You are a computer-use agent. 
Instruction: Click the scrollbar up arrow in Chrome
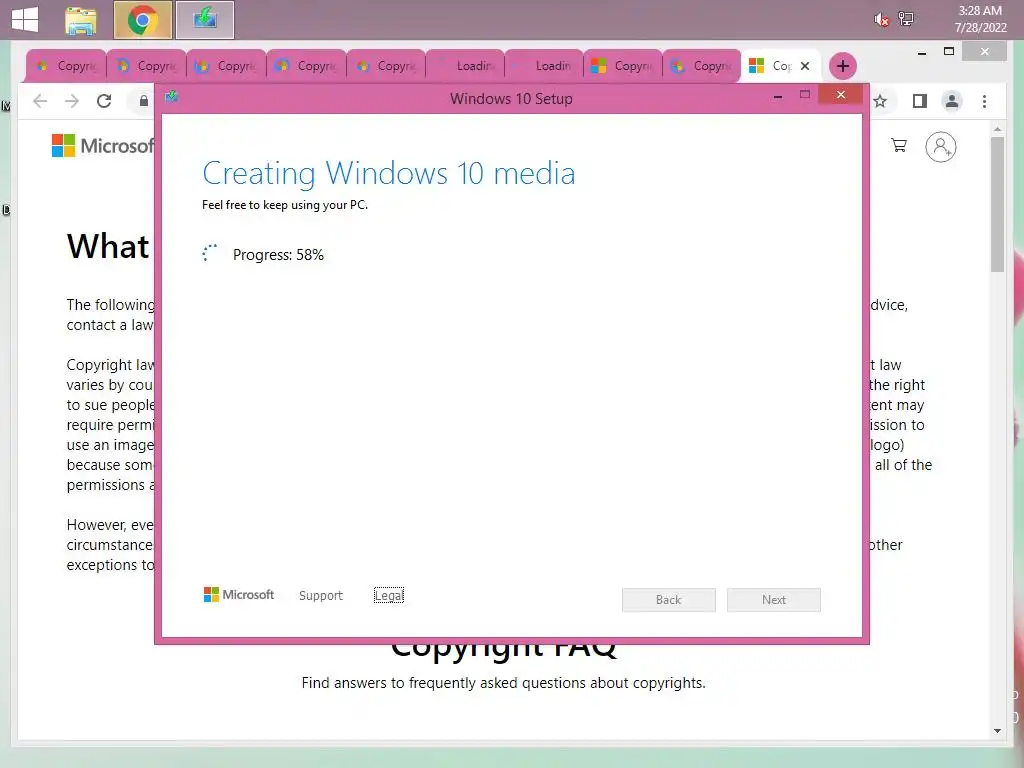(x=997, y=129)
